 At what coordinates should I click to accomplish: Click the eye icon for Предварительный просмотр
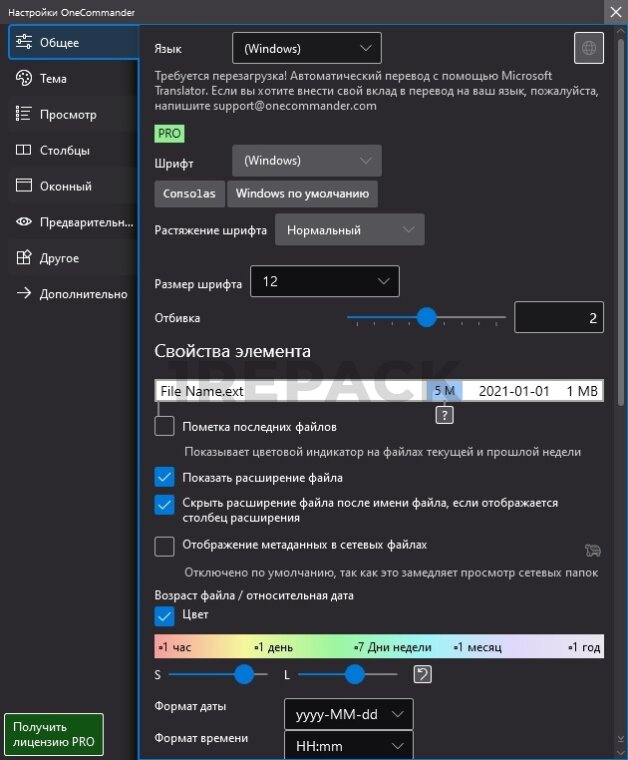click(24, 222)
